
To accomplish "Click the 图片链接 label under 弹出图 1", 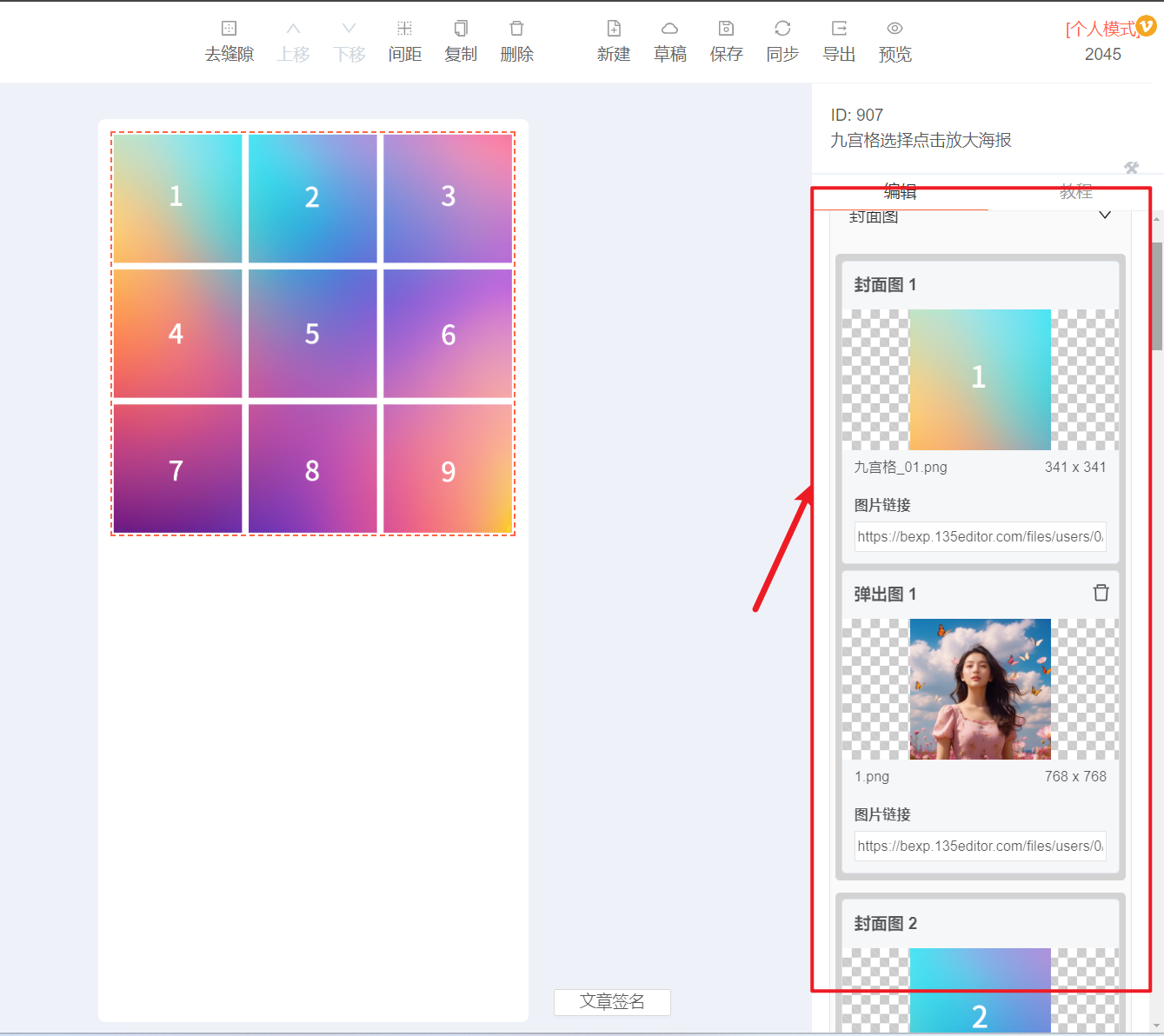I will pos(882,814).
